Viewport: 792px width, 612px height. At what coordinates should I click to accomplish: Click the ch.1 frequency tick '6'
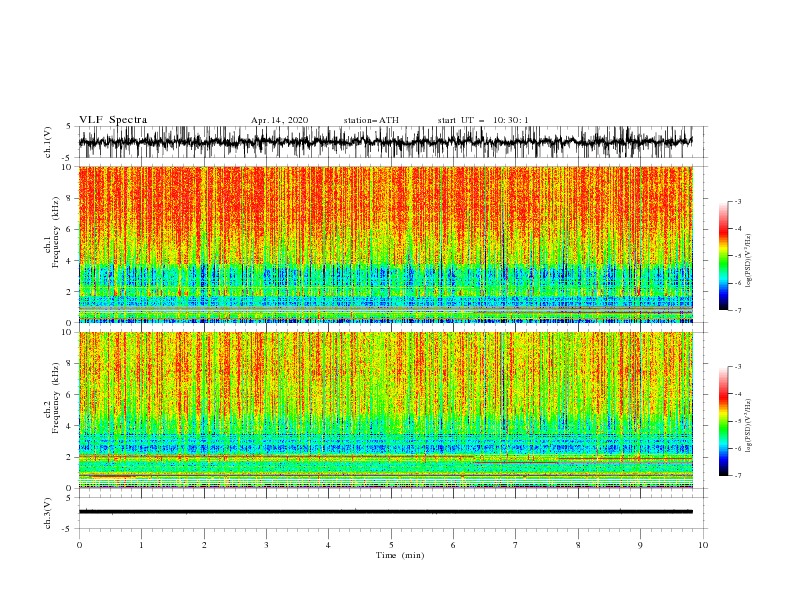(x=69, y=229)
